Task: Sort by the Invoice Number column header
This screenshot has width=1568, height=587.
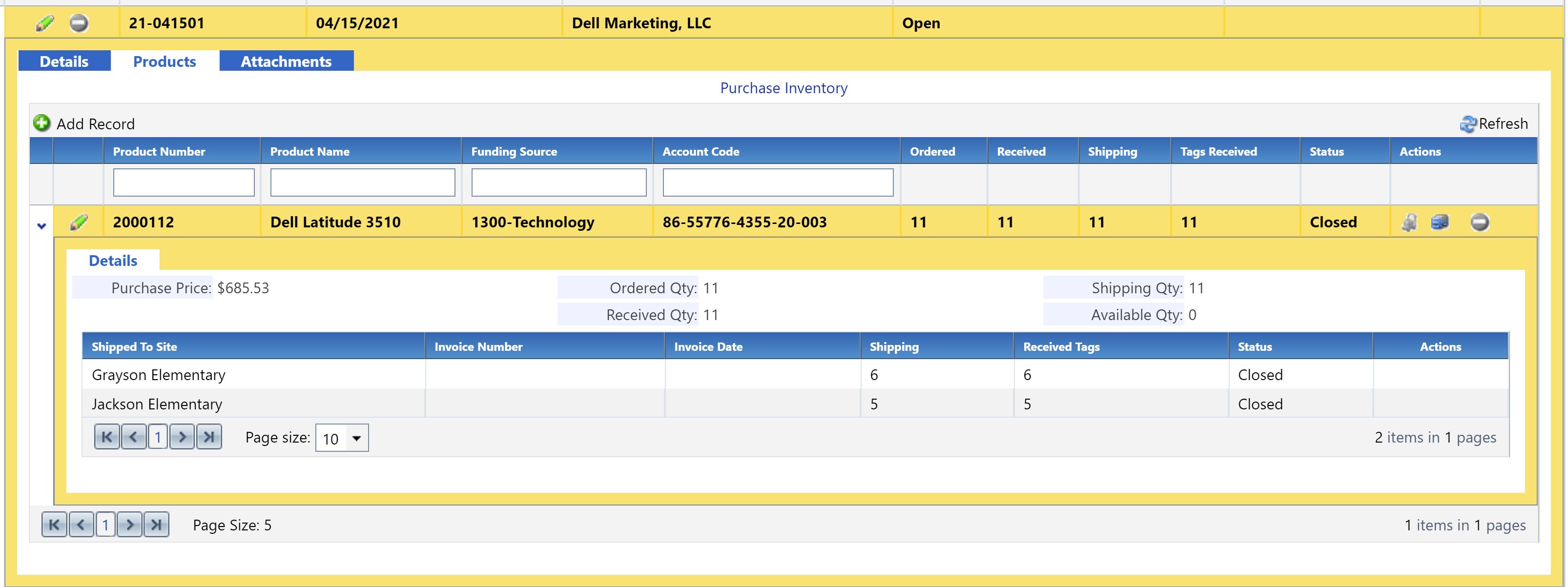Action: coord(478,347)
